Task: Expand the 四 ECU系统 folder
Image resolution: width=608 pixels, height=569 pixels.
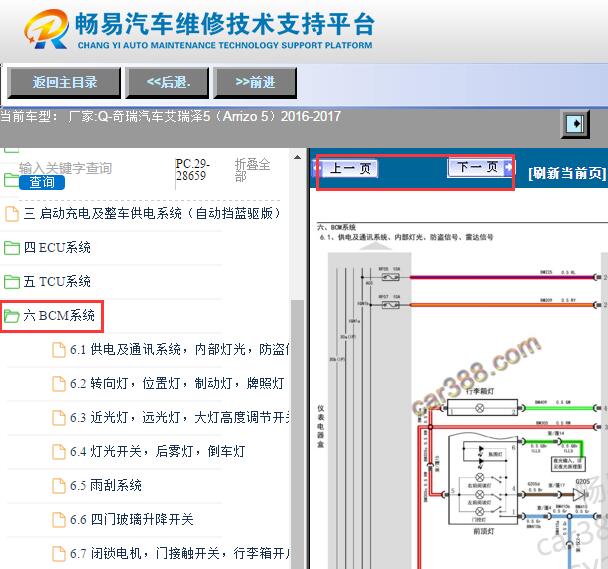Action: 57,247
